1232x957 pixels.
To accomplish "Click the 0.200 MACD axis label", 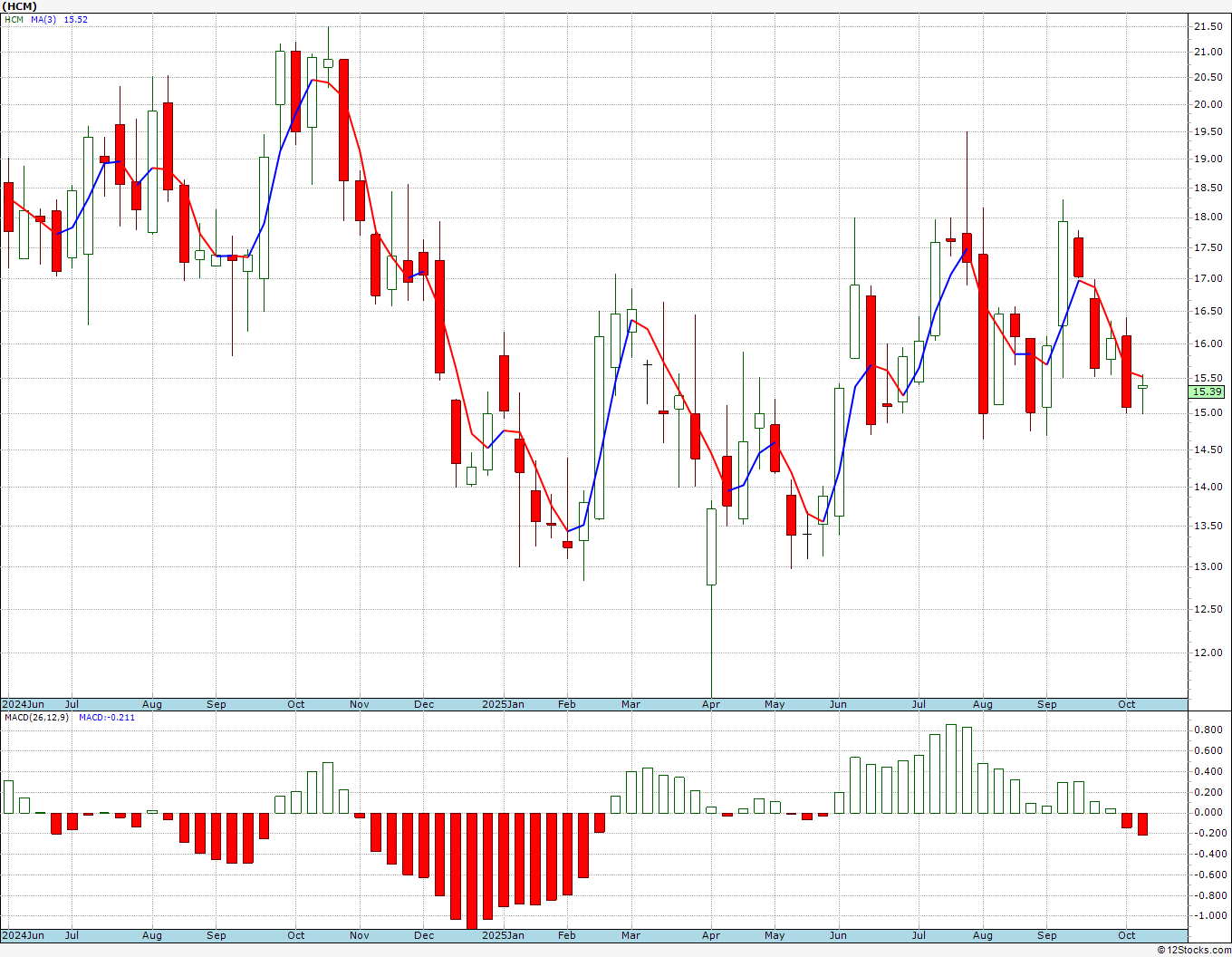I will coord(1207,793).
